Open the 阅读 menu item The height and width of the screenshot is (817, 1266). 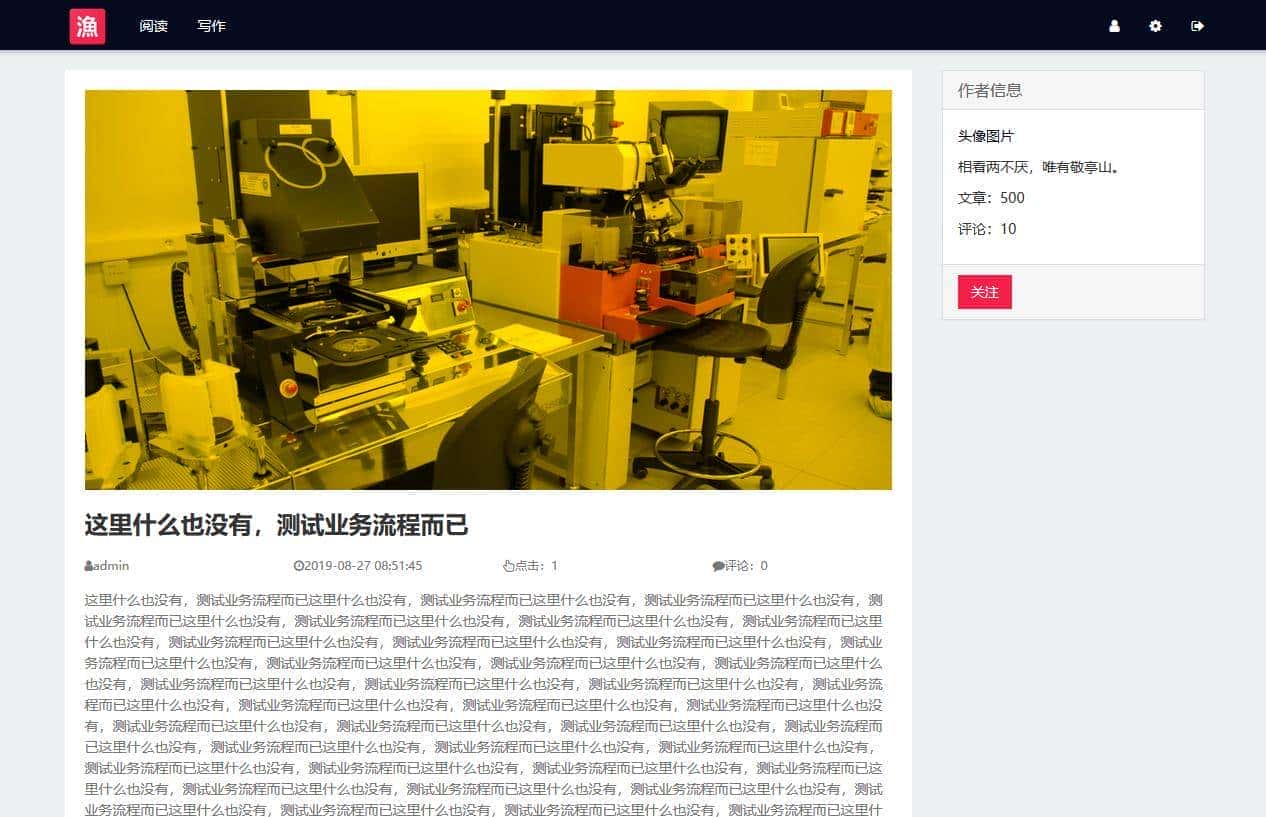[x=152, y=26]
